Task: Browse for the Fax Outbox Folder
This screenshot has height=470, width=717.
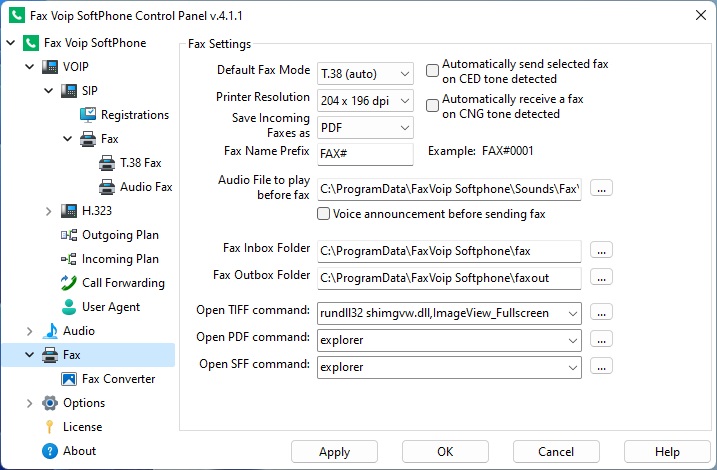Action: 601,278
